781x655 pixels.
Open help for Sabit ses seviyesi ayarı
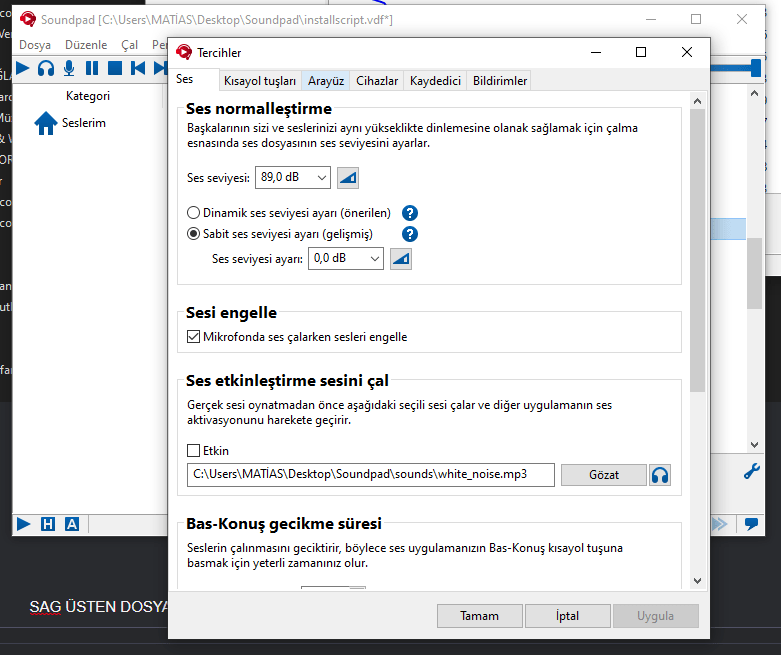(409, 234)
